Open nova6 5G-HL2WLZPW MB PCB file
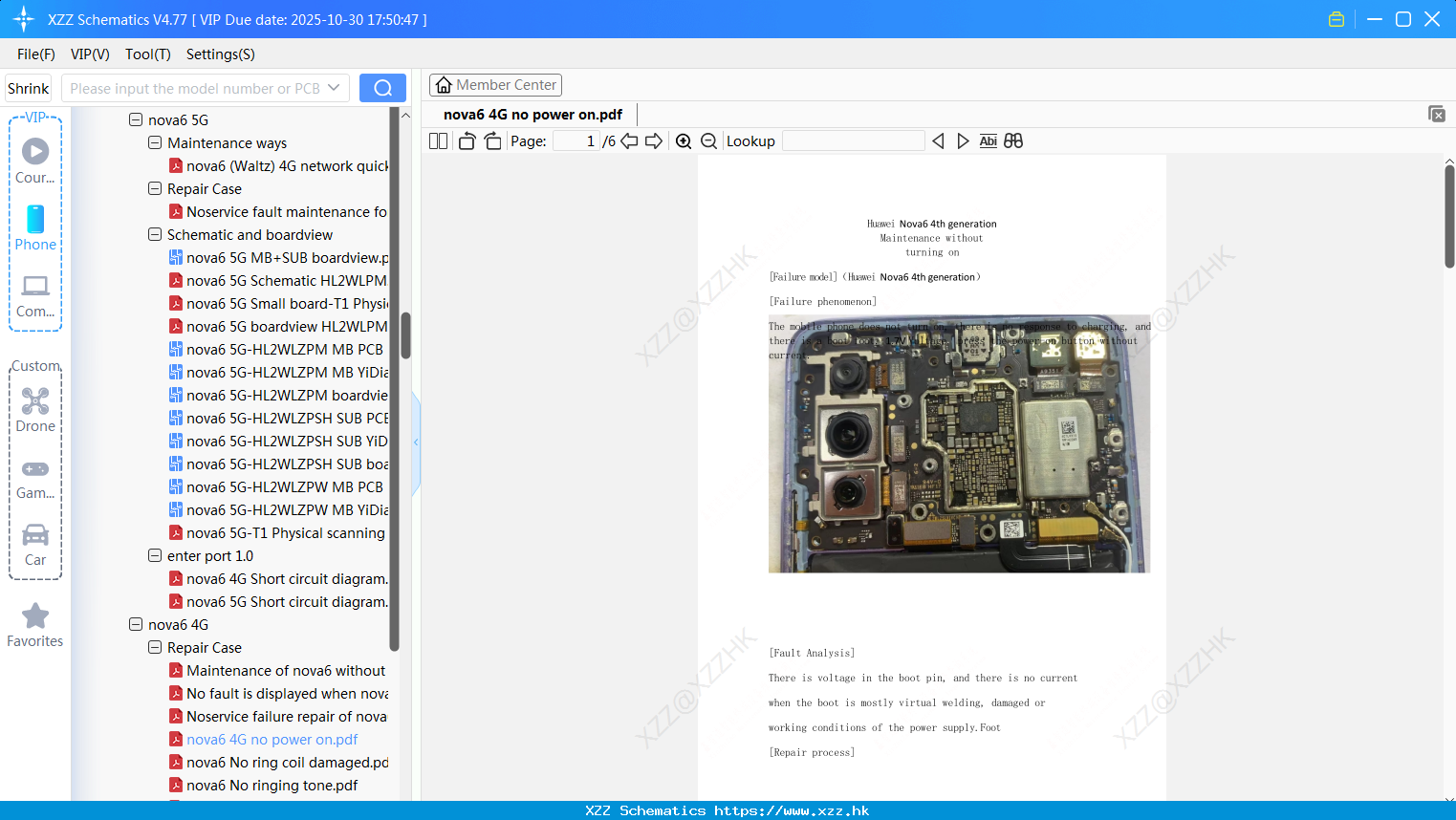The width and height of the screenshot is (1456, 820). [276, 487]
